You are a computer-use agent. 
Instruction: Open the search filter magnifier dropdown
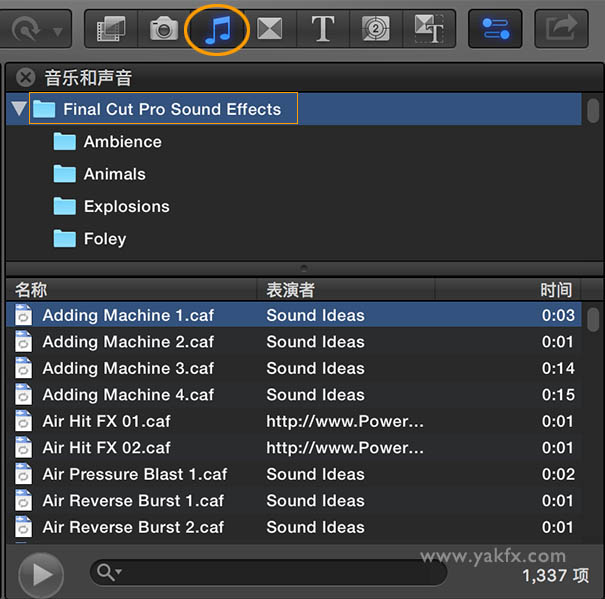(x=109, y=572)
